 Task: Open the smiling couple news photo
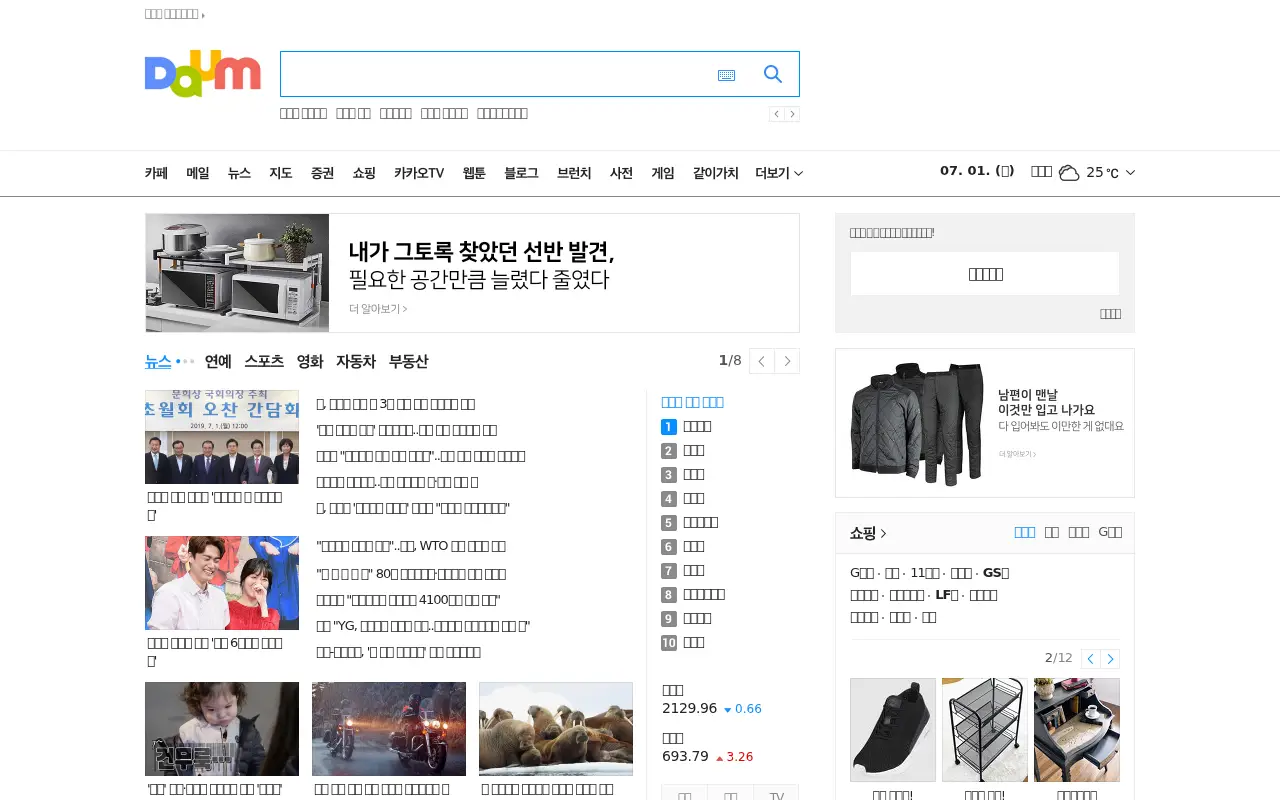click(x=222, y=583)
